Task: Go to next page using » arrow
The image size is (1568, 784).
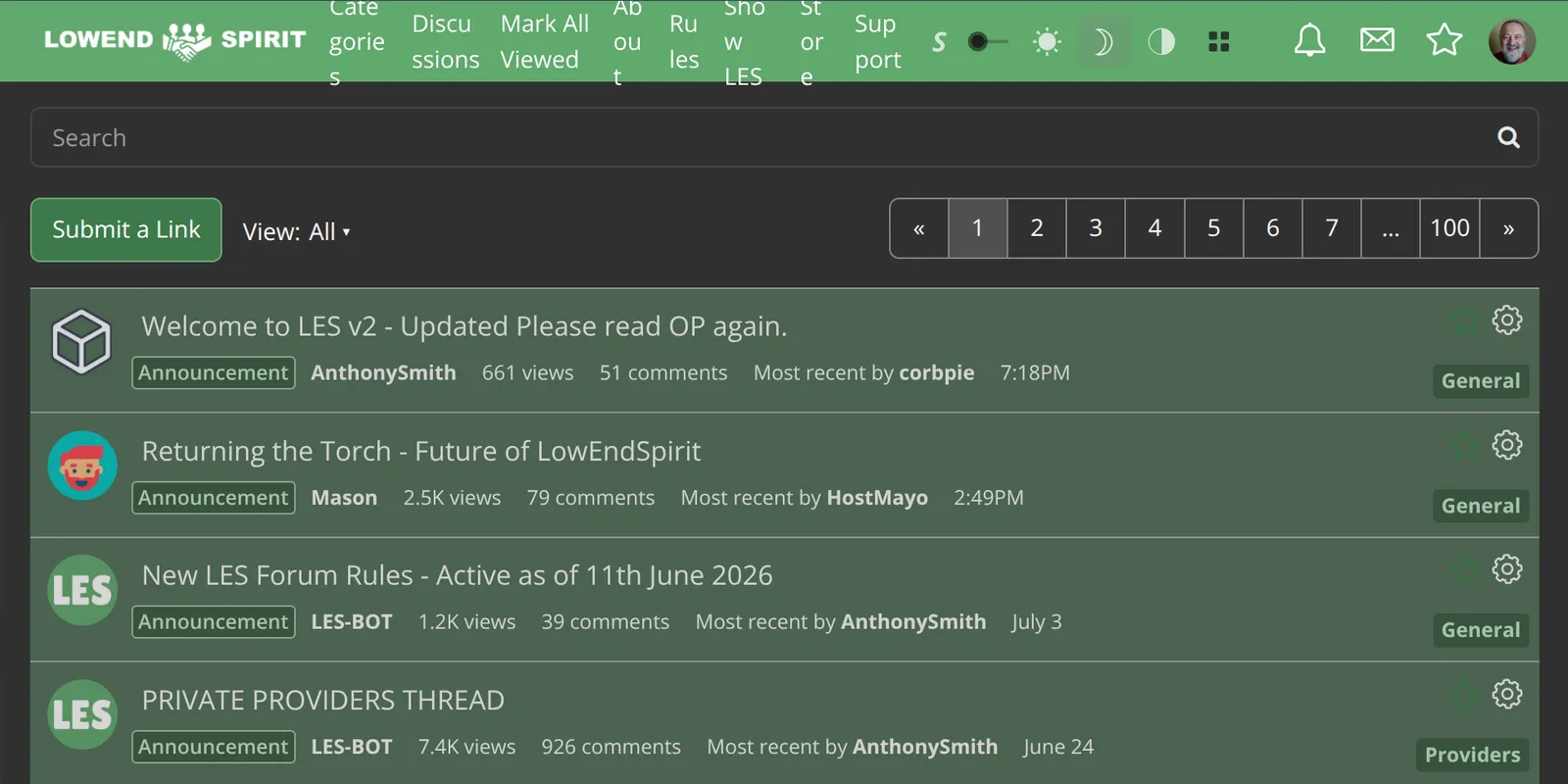Action: pos(1509,228)
